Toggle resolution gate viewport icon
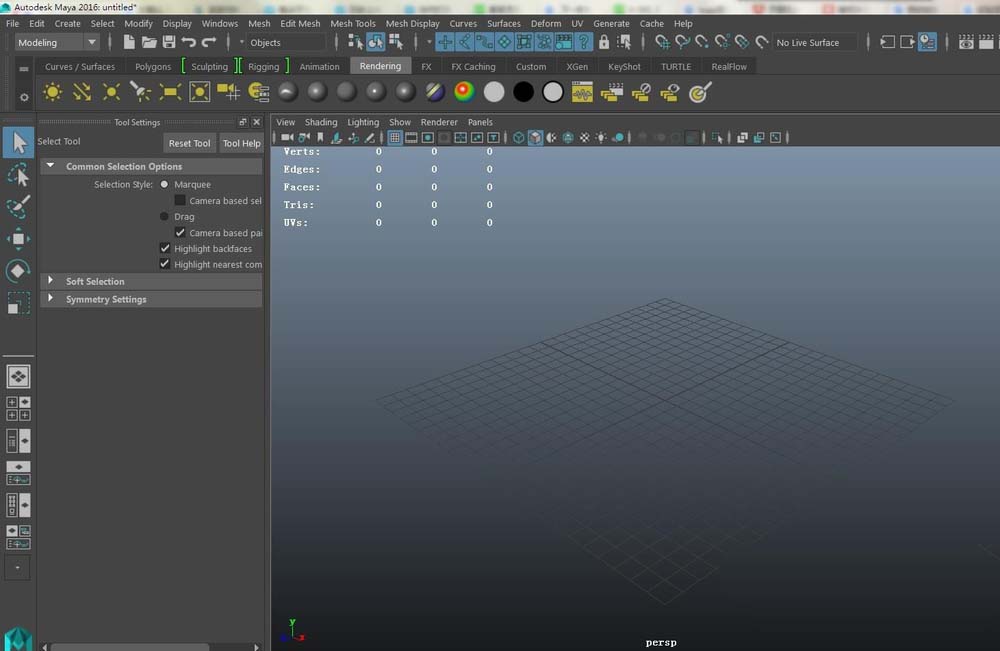 [x=428, y=138]
